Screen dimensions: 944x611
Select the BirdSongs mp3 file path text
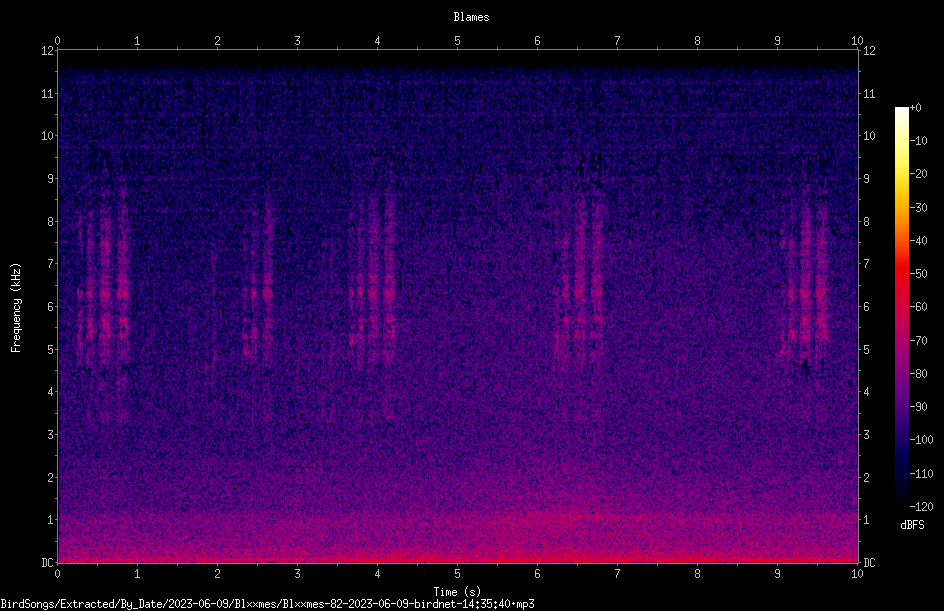click(267, 604)
